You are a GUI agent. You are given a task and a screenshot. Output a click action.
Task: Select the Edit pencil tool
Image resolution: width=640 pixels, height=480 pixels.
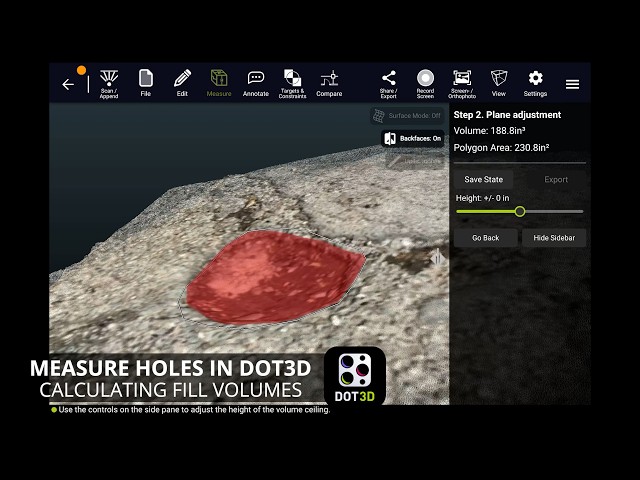point(182,83)
